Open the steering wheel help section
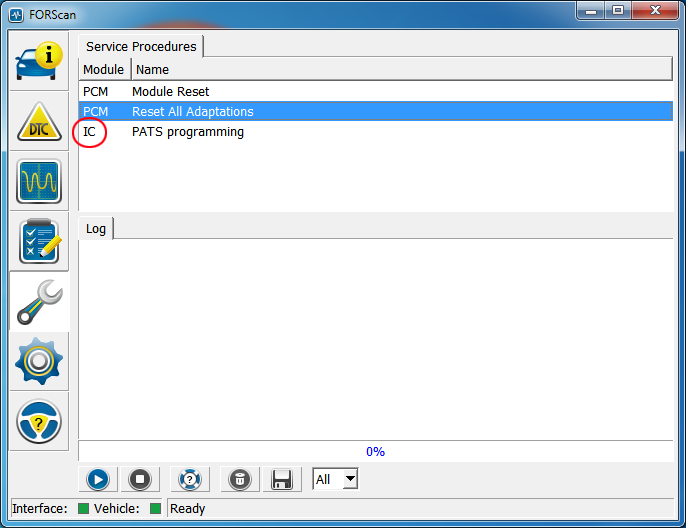The image size is (686, 528). click(x=39, y=422)
